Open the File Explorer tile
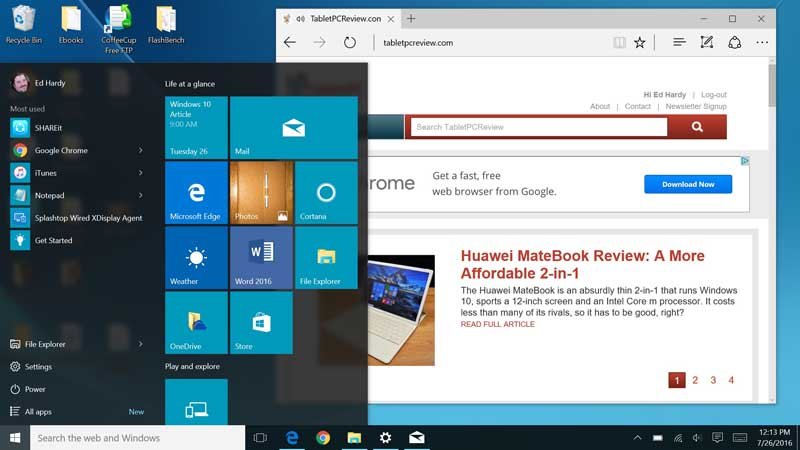Image resolution: width=800 pixels, height=450 pixels. 326,258
